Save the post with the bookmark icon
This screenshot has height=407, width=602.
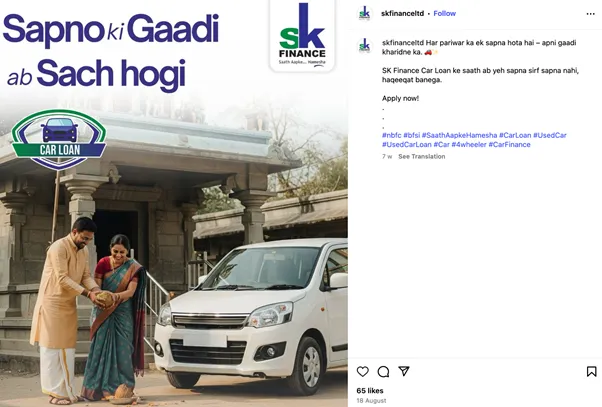tap(591, 371)
